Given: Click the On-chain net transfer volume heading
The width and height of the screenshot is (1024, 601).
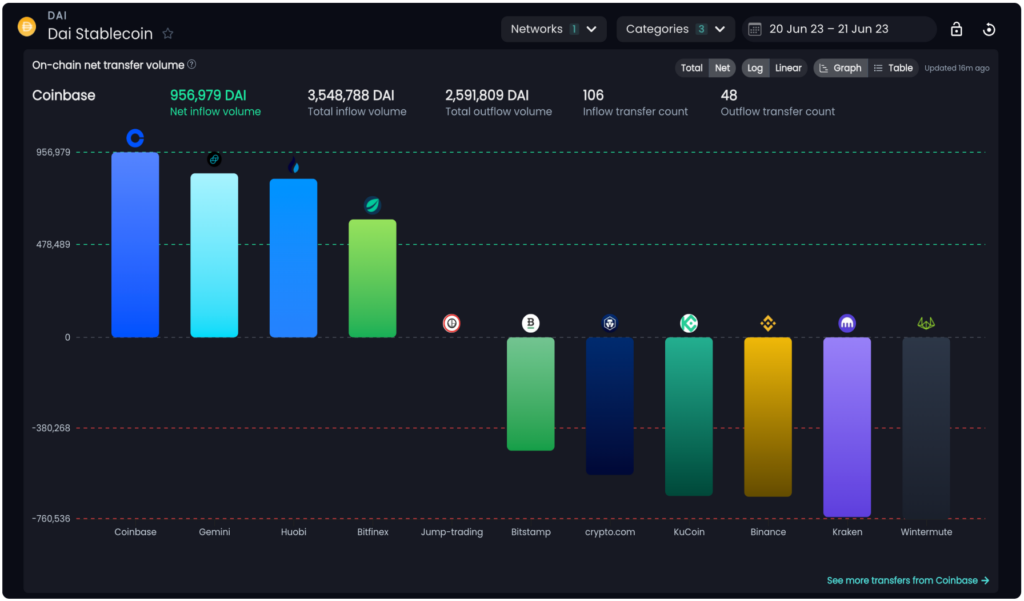Looking at the screenshot, I should [108, 65].
